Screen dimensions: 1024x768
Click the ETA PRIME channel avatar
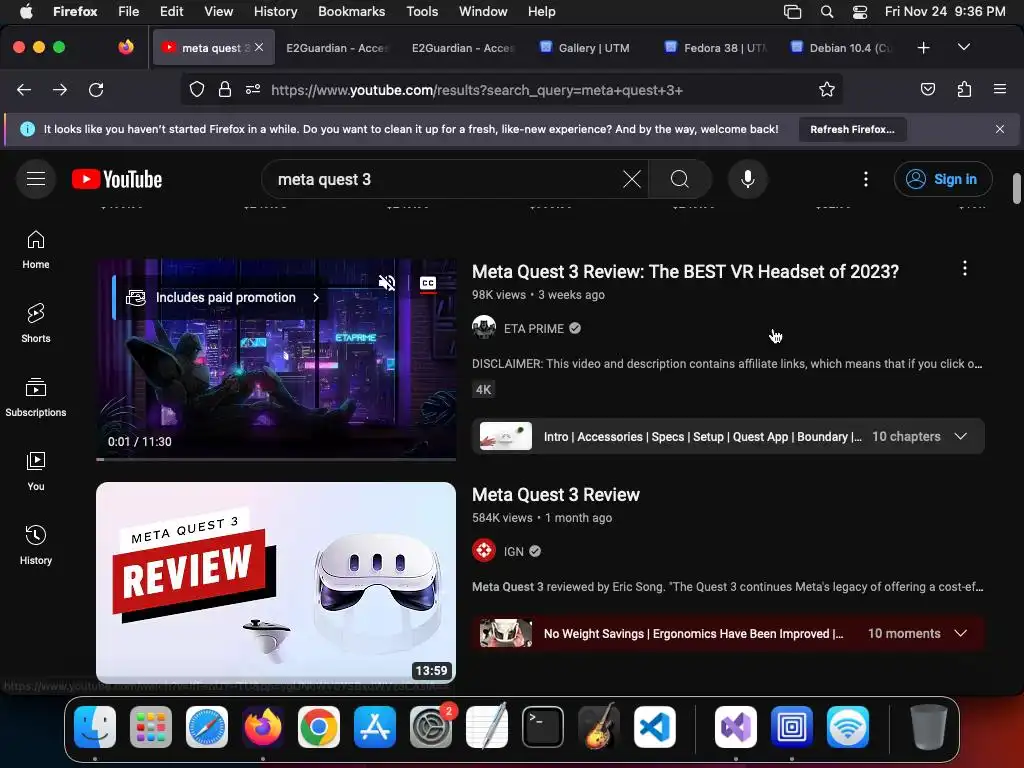pyautogui.click(x=484, y=328)
